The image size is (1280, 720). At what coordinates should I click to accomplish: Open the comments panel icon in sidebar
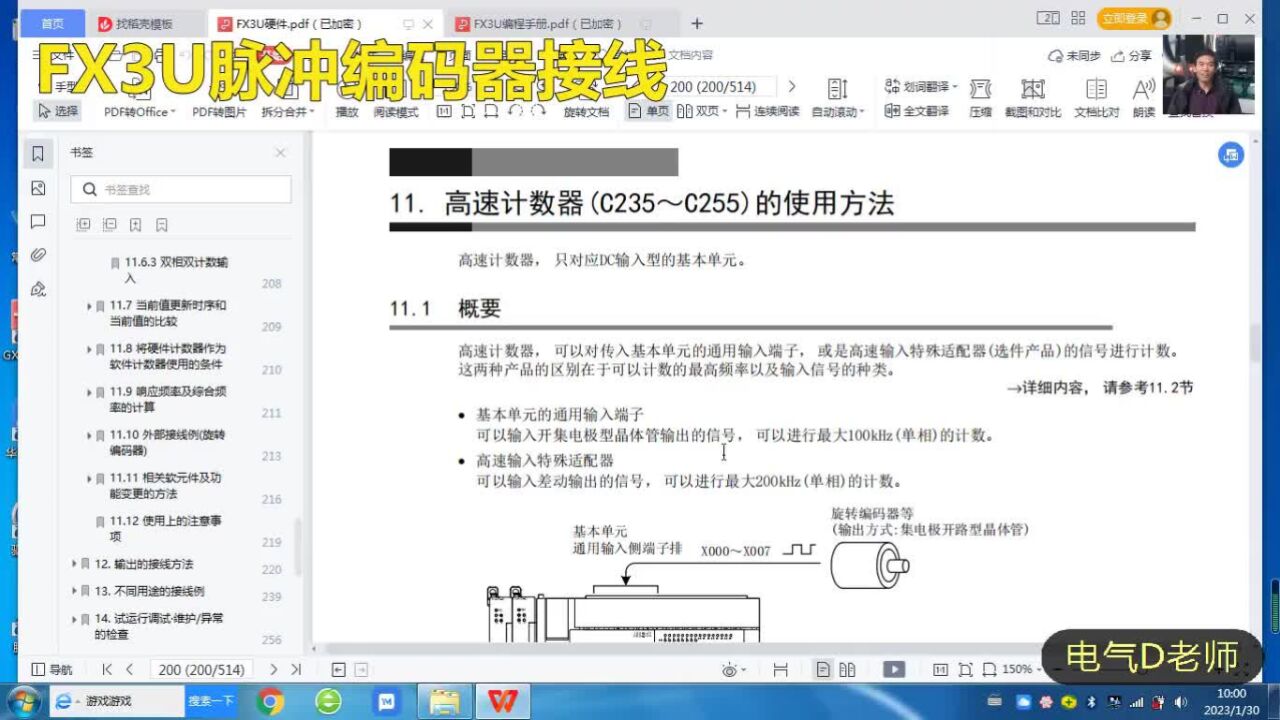(38, 221)
